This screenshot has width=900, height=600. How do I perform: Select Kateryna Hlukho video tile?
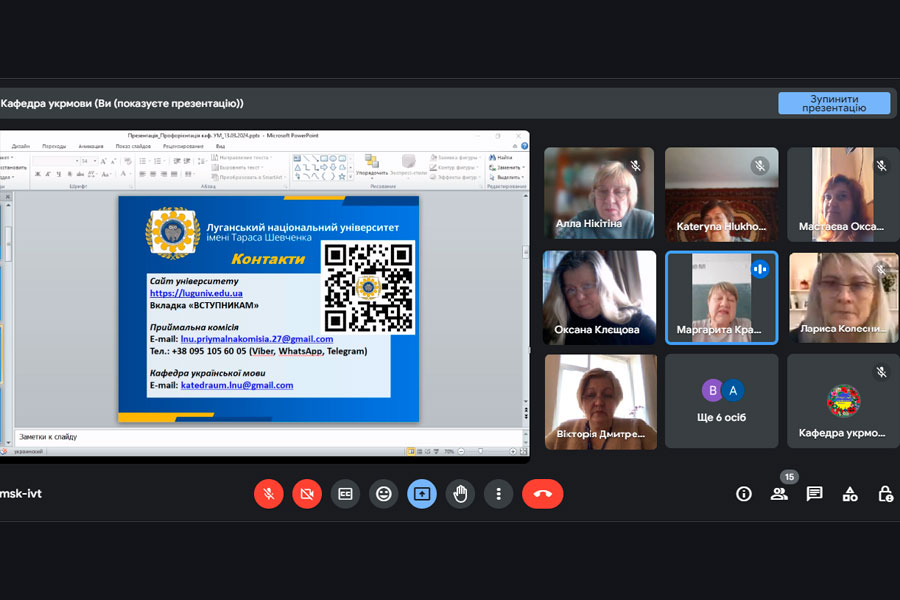coord(721,194)
